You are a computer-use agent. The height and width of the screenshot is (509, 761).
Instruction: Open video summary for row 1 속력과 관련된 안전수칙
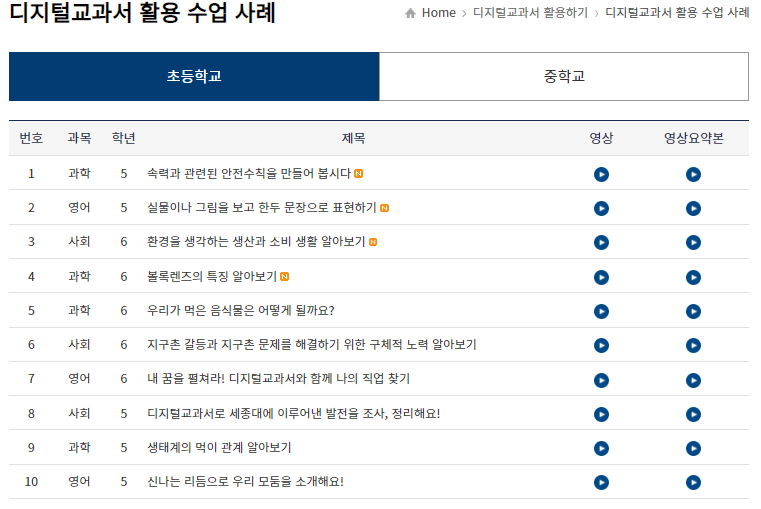coord(693,174)
